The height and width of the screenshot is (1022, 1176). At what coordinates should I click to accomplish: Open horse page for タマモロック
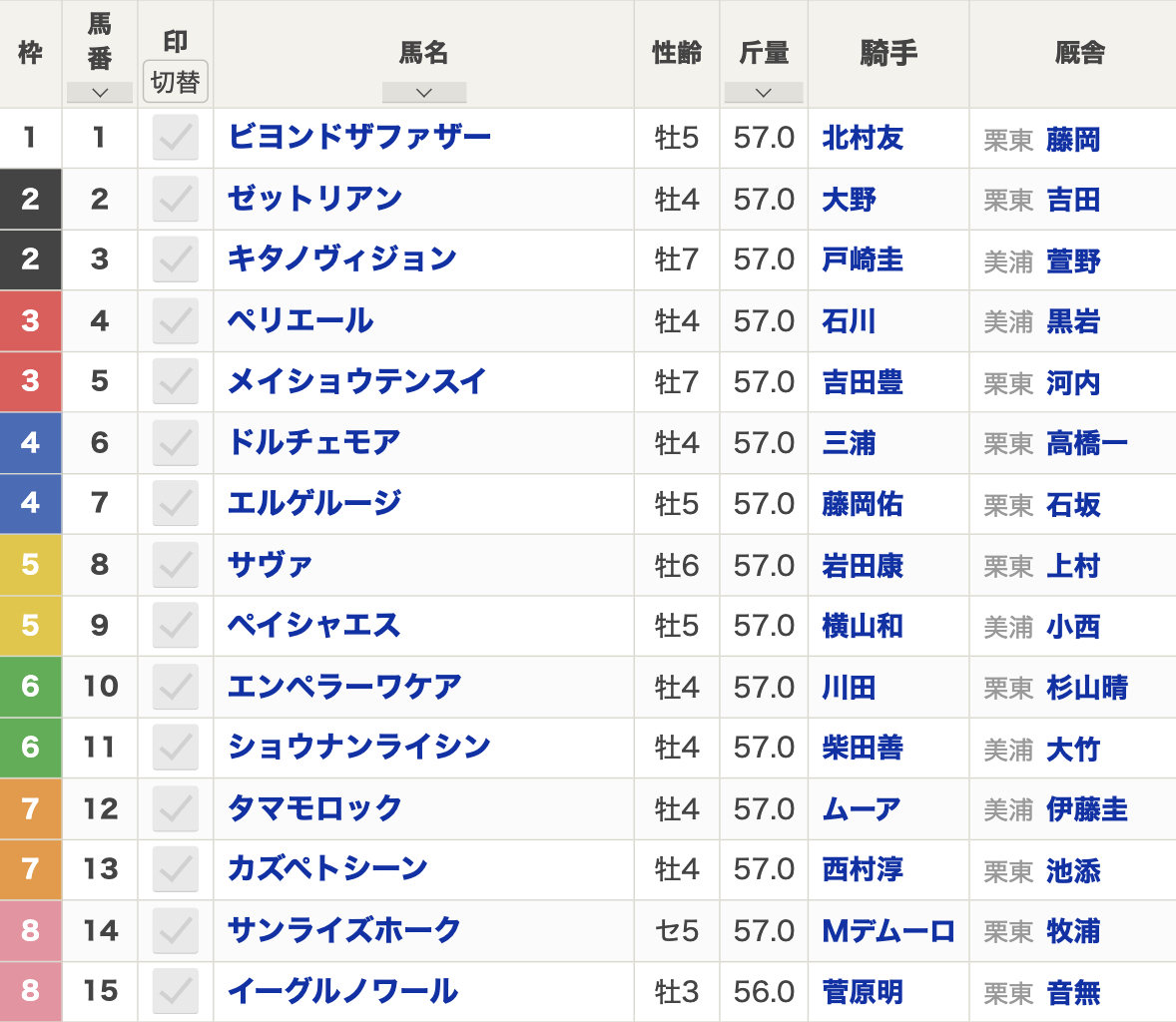pyautogui.click(x=315, y=808)
